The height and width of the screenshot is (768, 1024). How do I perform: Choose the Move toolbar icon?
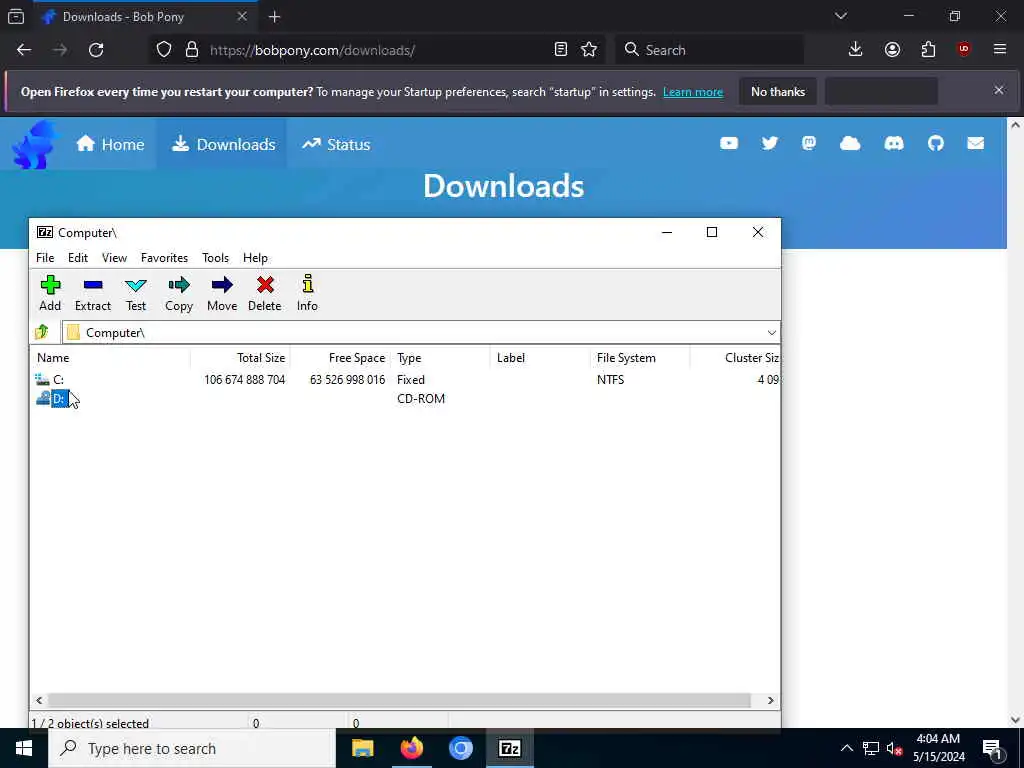(x=222, y=293)
